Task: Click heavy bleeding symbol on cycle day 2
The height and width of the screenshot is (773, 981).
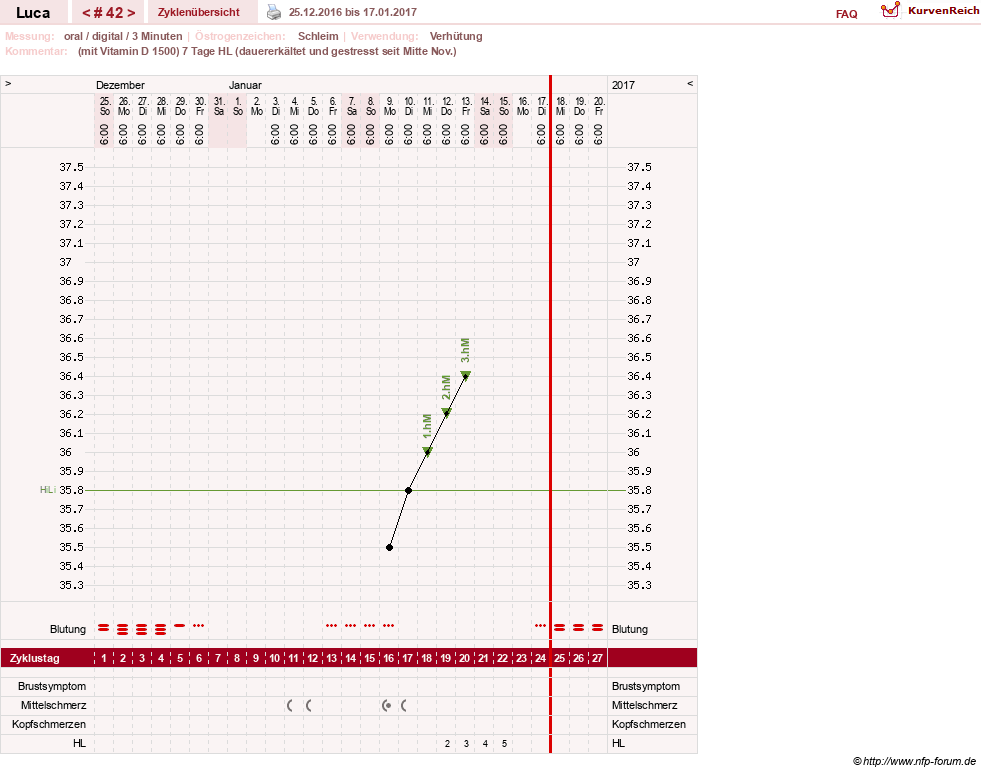Action: 123,629
